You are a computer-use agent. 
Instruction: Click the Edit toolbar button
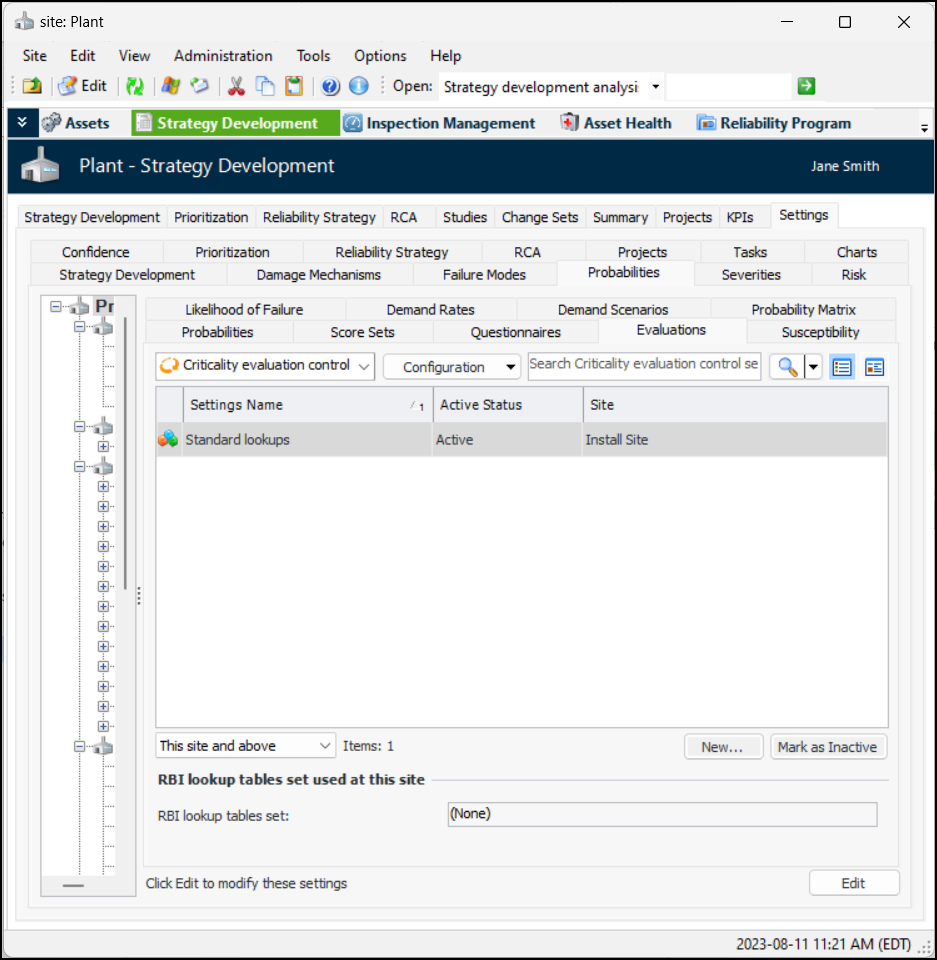tap(83, 86)
